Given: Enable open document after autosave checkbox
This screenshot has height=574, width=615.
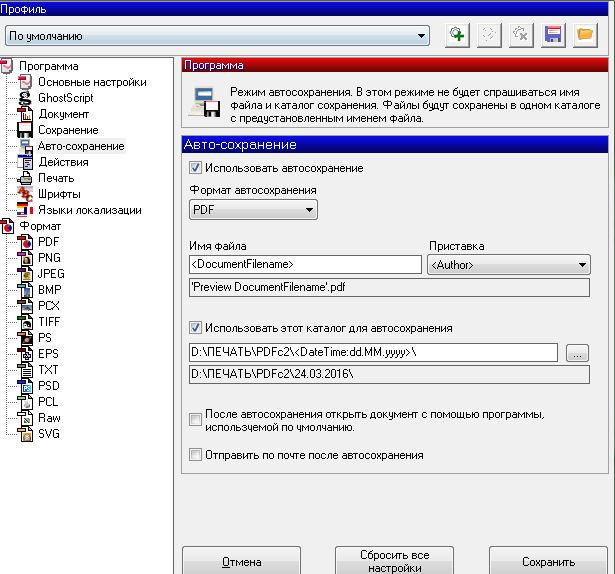Looking at the screenshot, I should pos(196,420).
